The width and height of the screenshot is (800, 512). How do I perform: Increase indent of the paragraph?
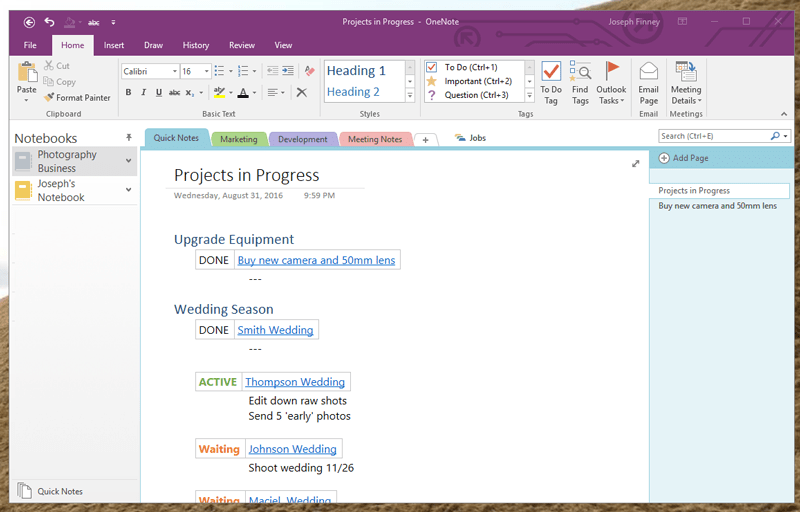coord(288,71)
